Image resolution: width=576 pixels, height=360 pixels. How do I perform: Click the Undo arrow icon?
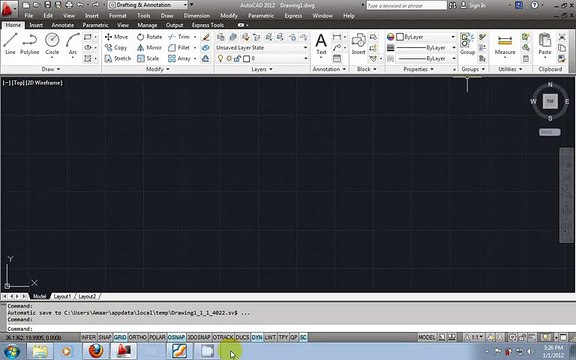[80, 5]
